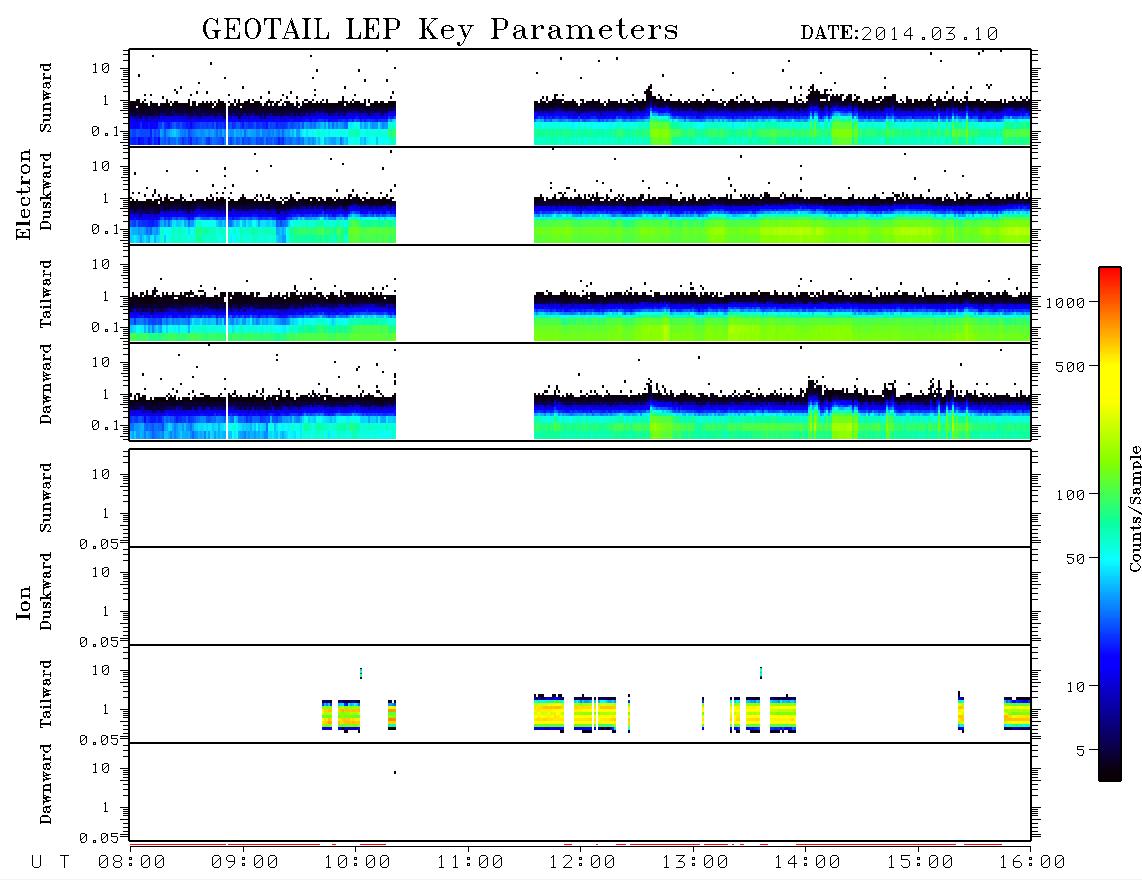The height and width of the screenshot is (880, 1142).
Task: Click the "0.1" tick of Electron Sunward panel
Action: pos(105,132)
